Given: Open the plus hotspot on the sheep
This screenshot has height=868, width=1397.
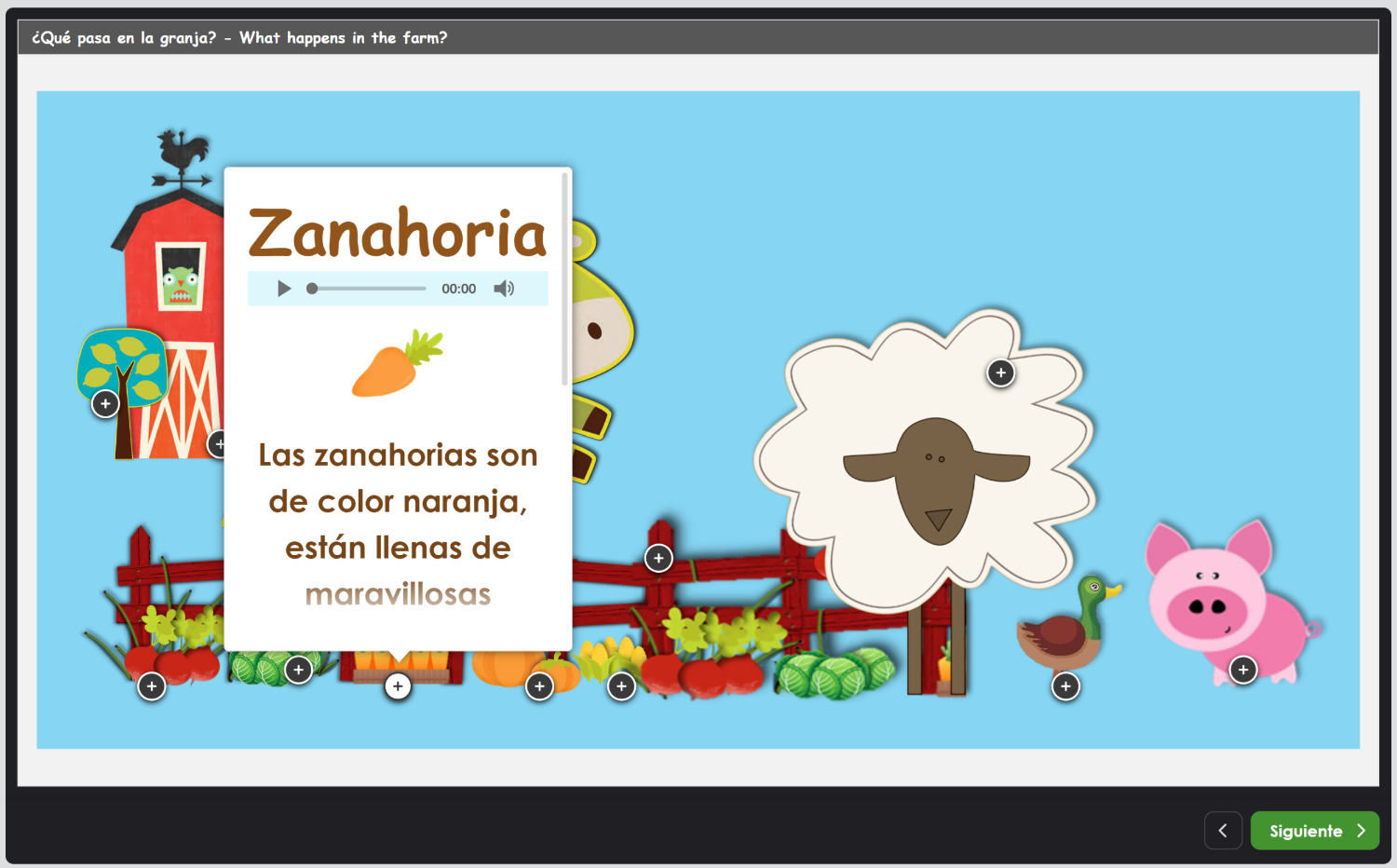Looking at the screenshot, I should point(1001,373).
